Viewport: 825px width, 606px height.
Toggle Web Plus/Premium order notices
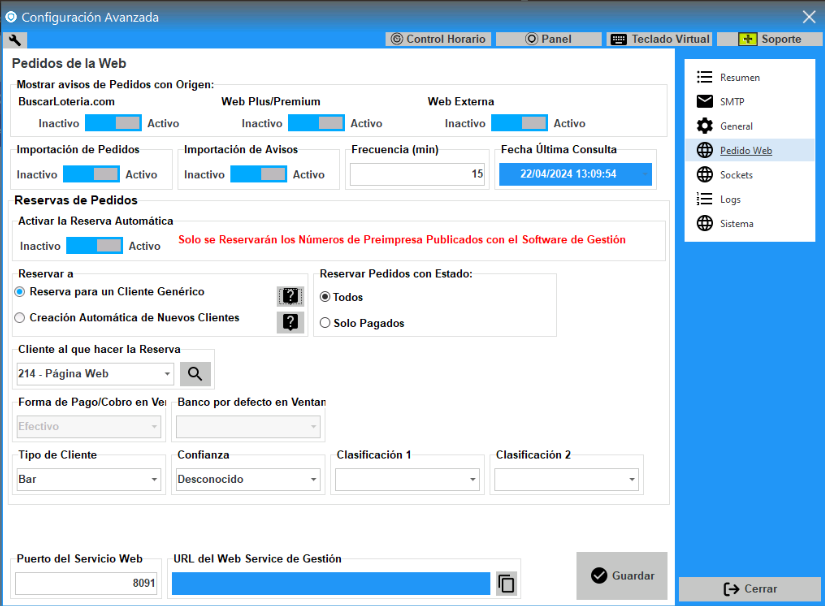316,123
